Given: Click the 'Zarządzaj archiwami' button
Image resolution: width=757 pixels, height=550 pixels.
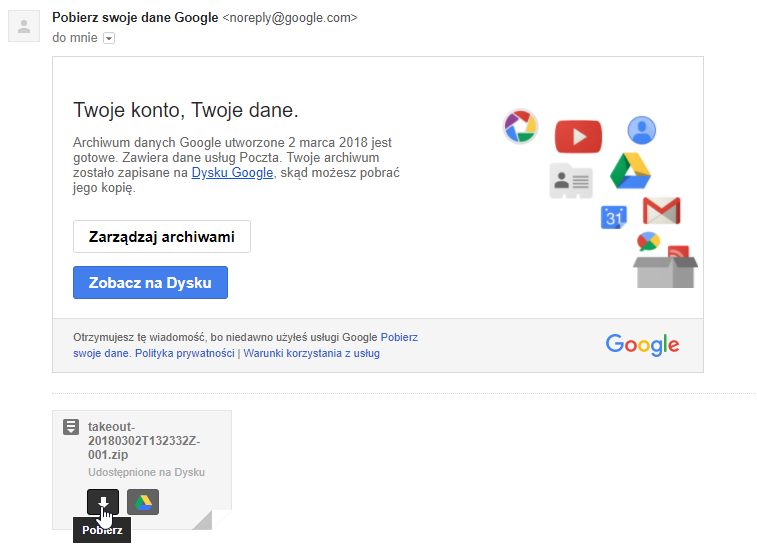Looking at the screenshot, I should click(x=162, y=237).
